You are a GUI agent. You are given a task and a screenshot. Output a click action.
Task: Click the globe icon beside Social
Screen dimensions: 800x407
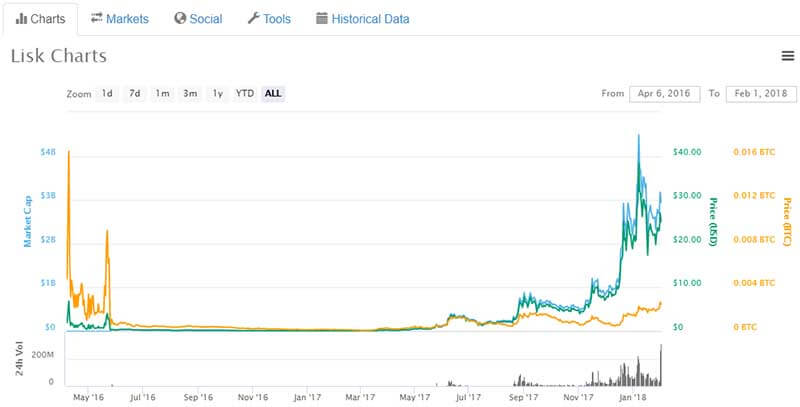(180, 18)
